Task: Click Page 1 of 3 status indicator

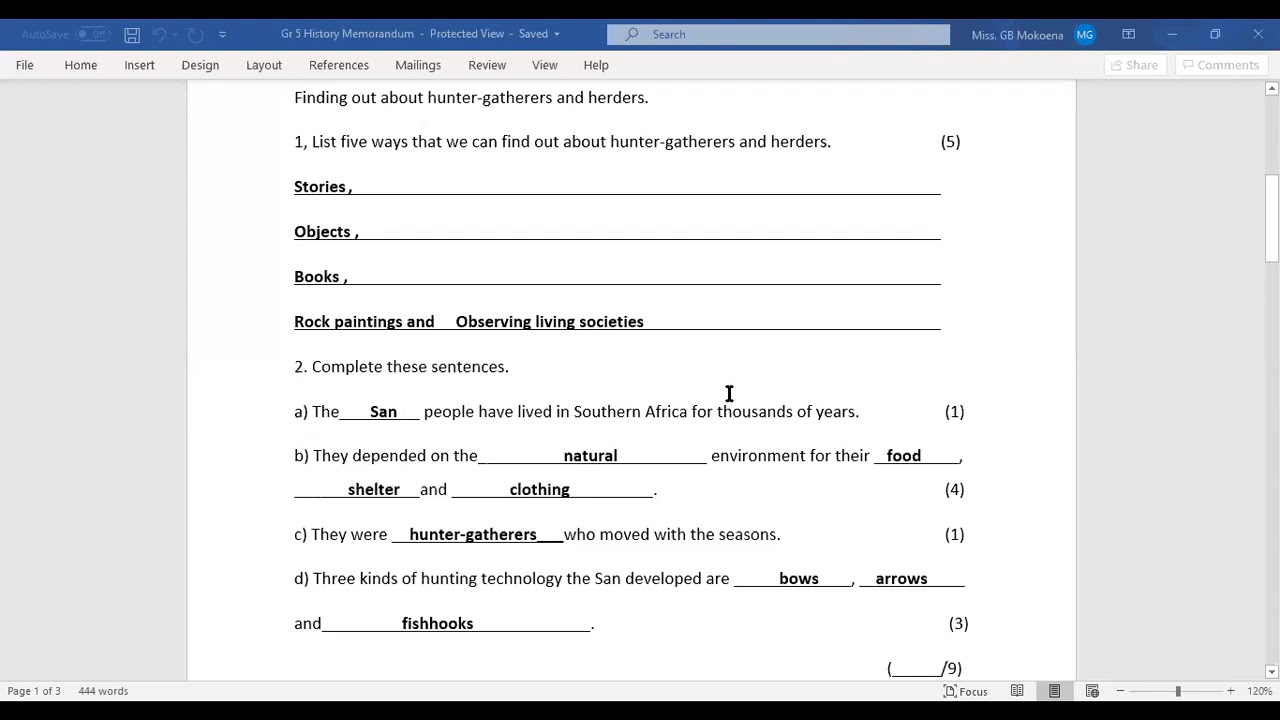Action: [34, 691]
